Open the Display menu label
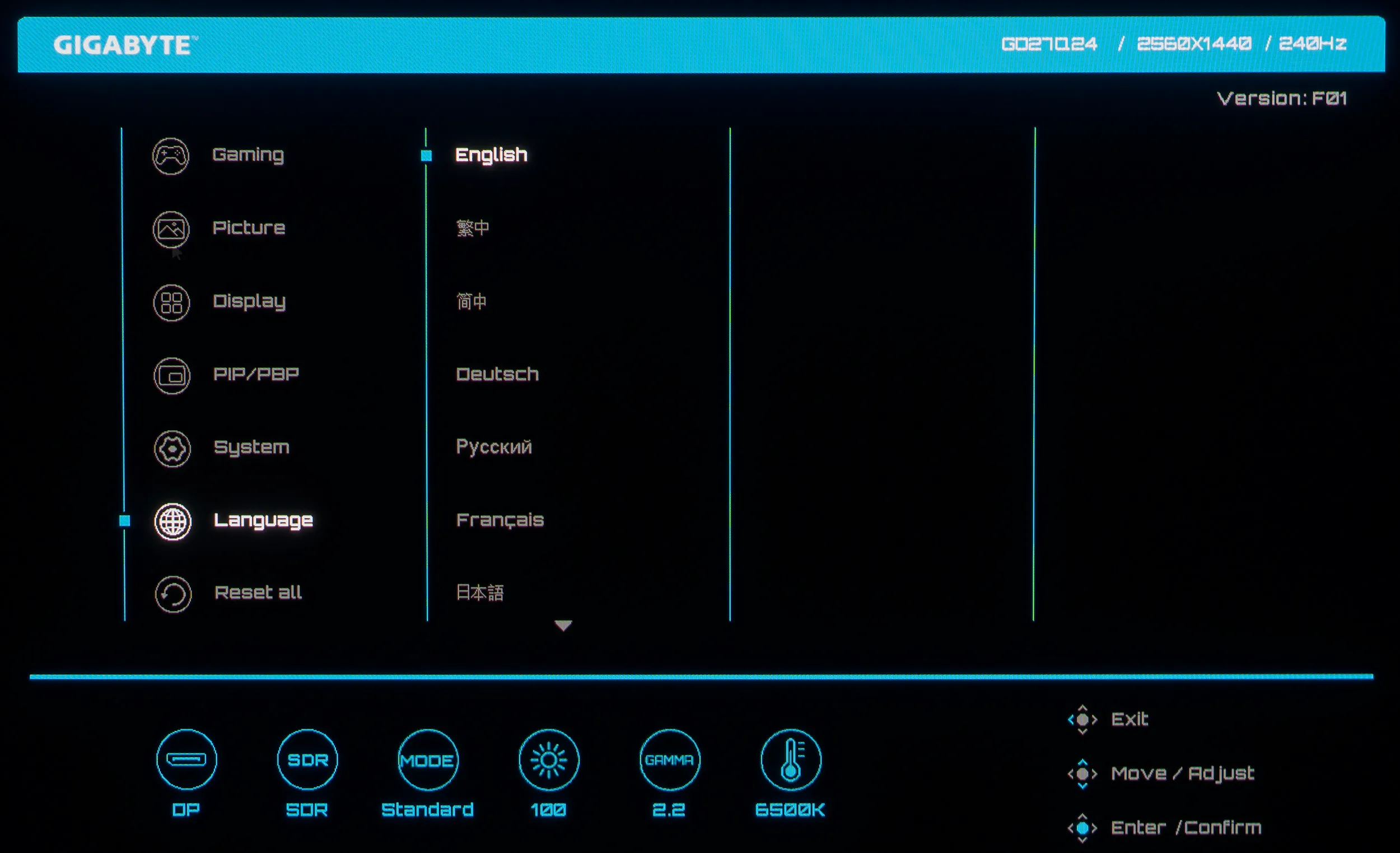Viewport: 1400px width, 853px height. click(249, 301)
